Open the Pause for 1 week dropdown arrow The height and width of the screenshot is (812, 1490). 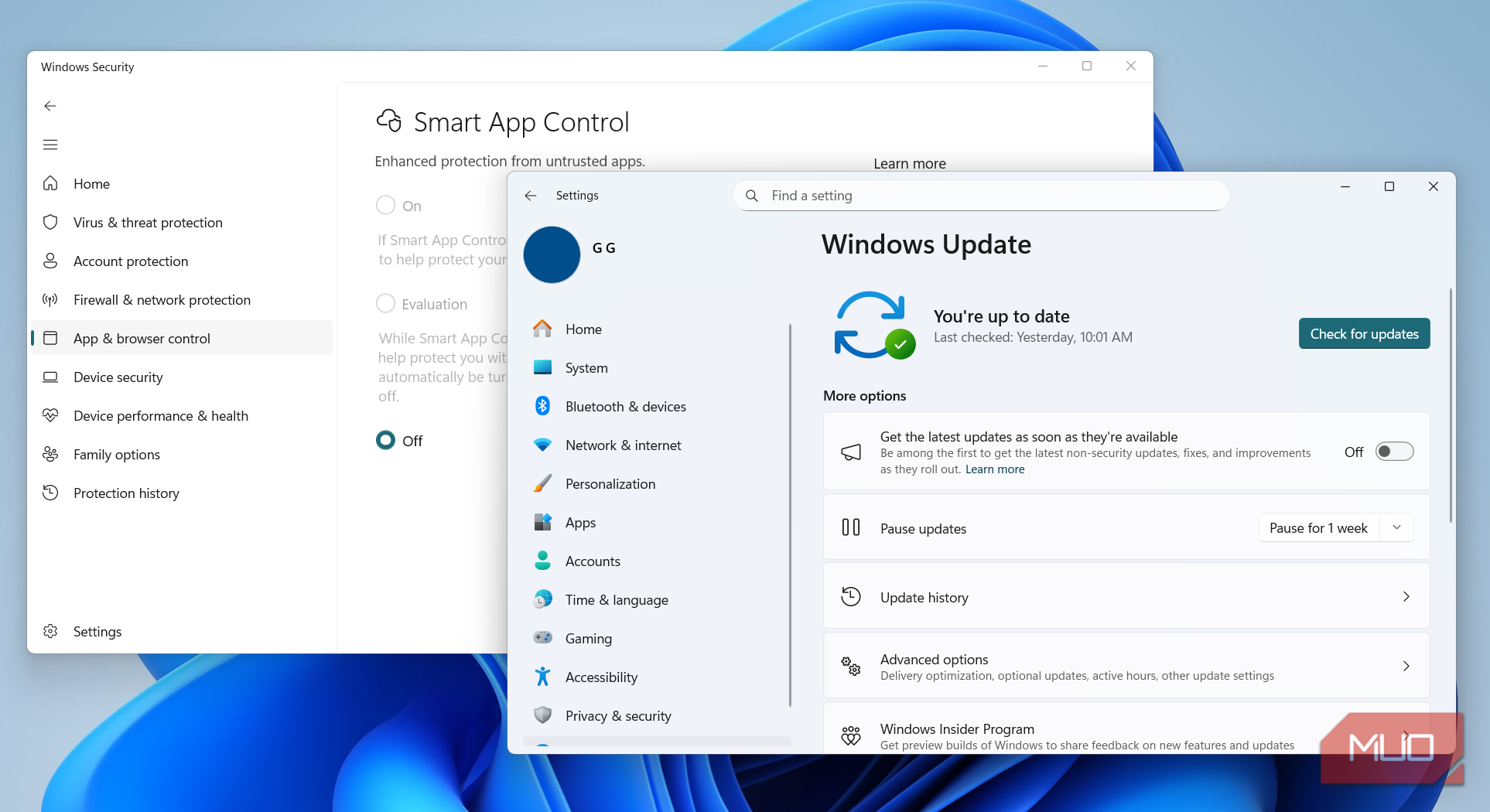coord(1397,528)
